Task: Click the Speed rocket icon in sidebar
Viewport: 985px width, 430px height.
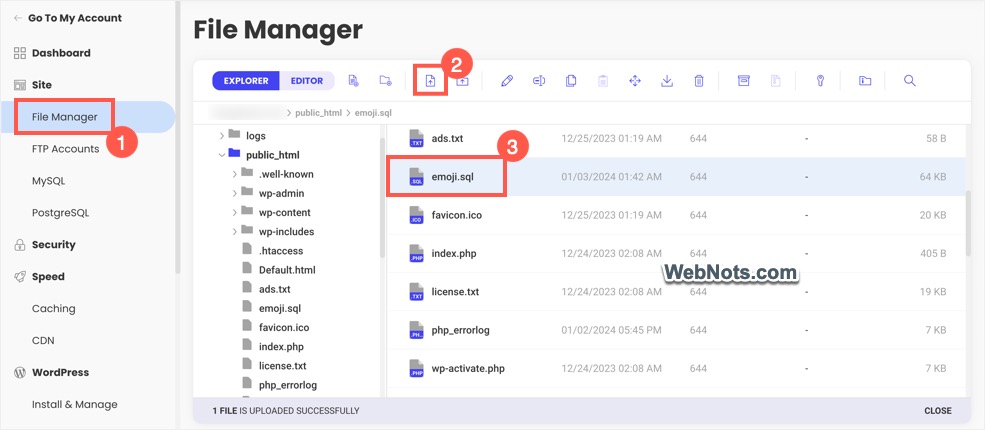Action: tap(20, 276)
